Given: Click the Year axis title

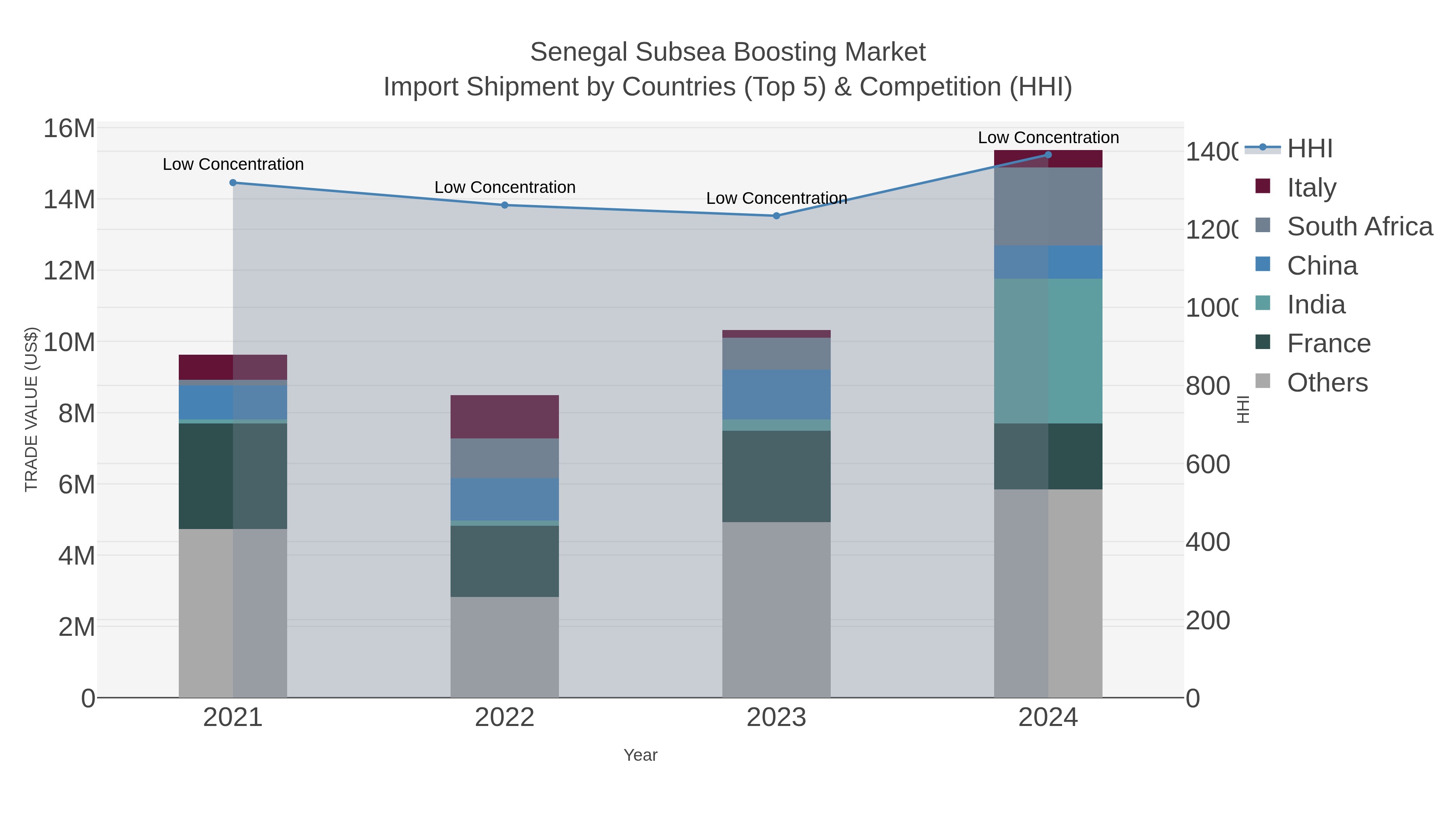Looking at the screenshot, I should 640,755.
